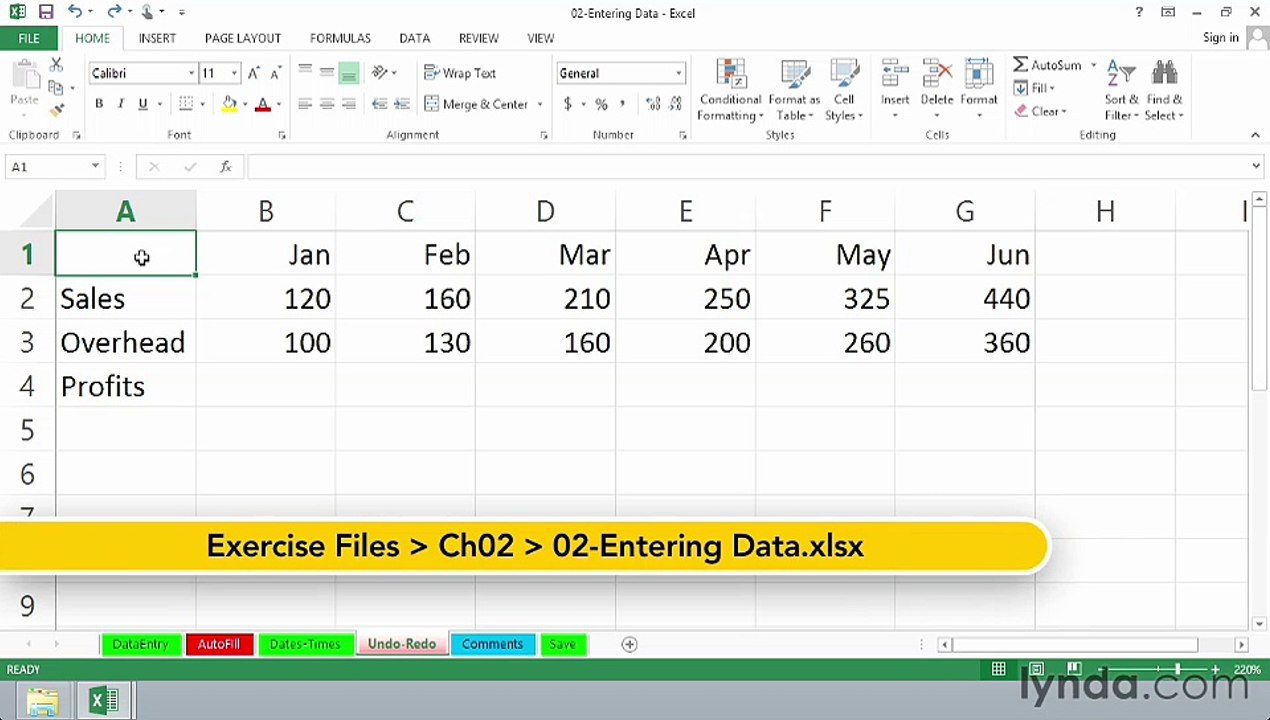Open the AutoFill sheet tab
Image resolution: width=1270 pixels, height=720 pixels.
pyautogui.click(x=218, y=644)
